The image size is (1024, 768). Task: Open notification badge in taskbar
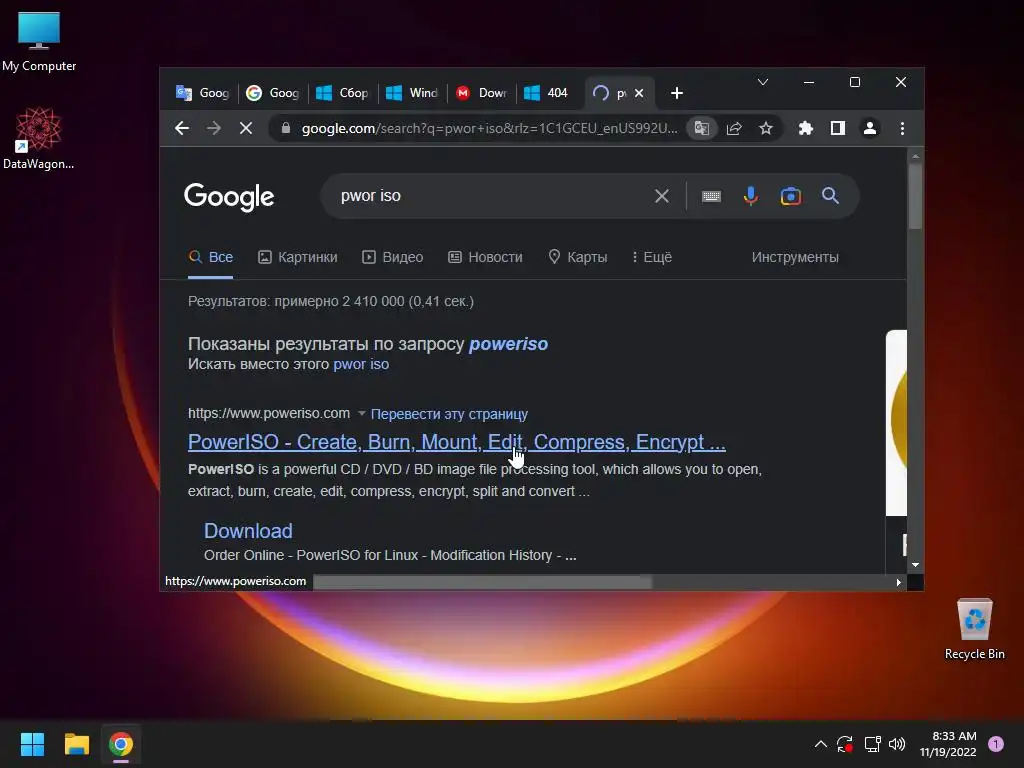tap(996, 744)
